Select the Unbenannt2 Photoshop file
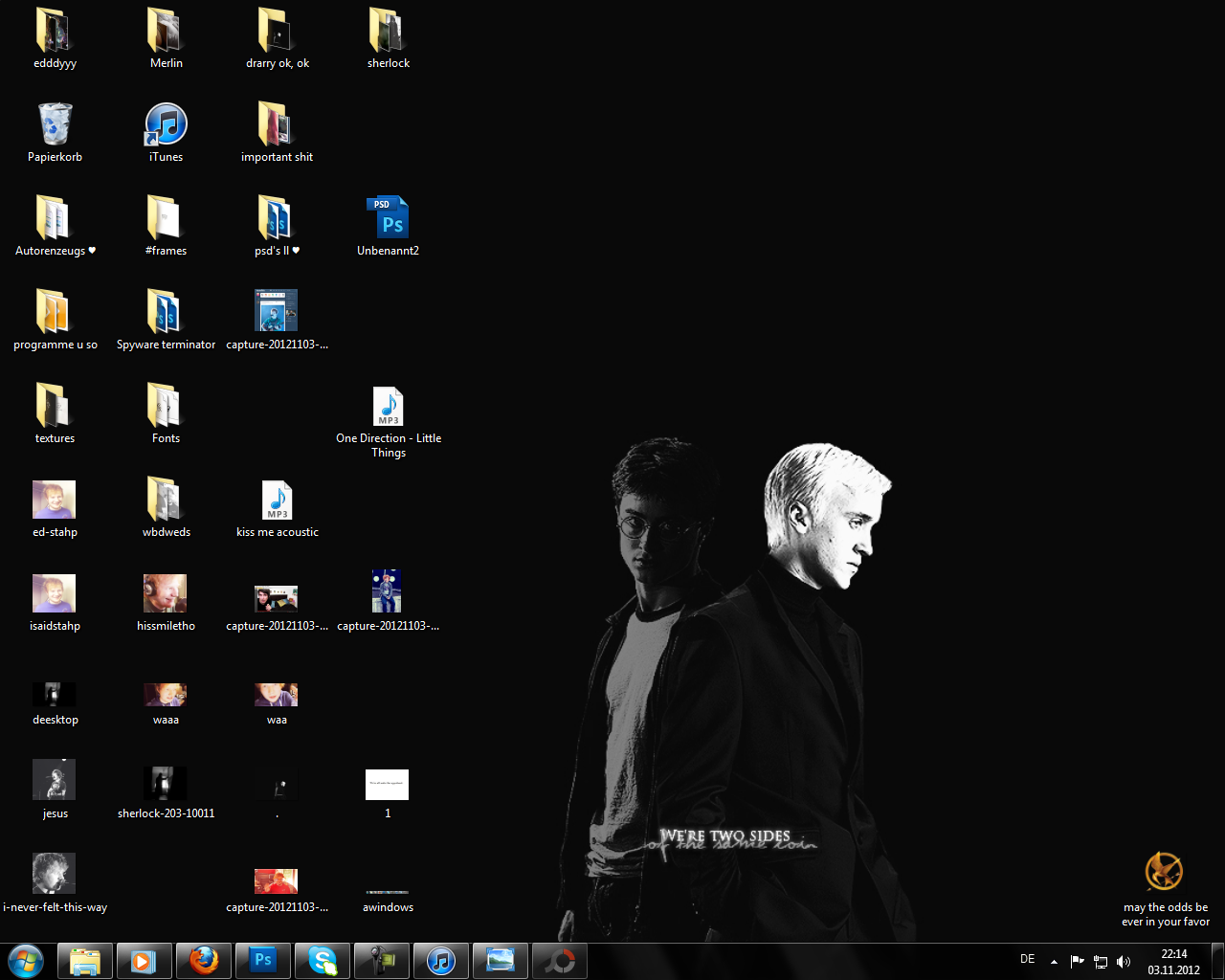Screen dimensions: 1225x980 (x=388, y=219)
